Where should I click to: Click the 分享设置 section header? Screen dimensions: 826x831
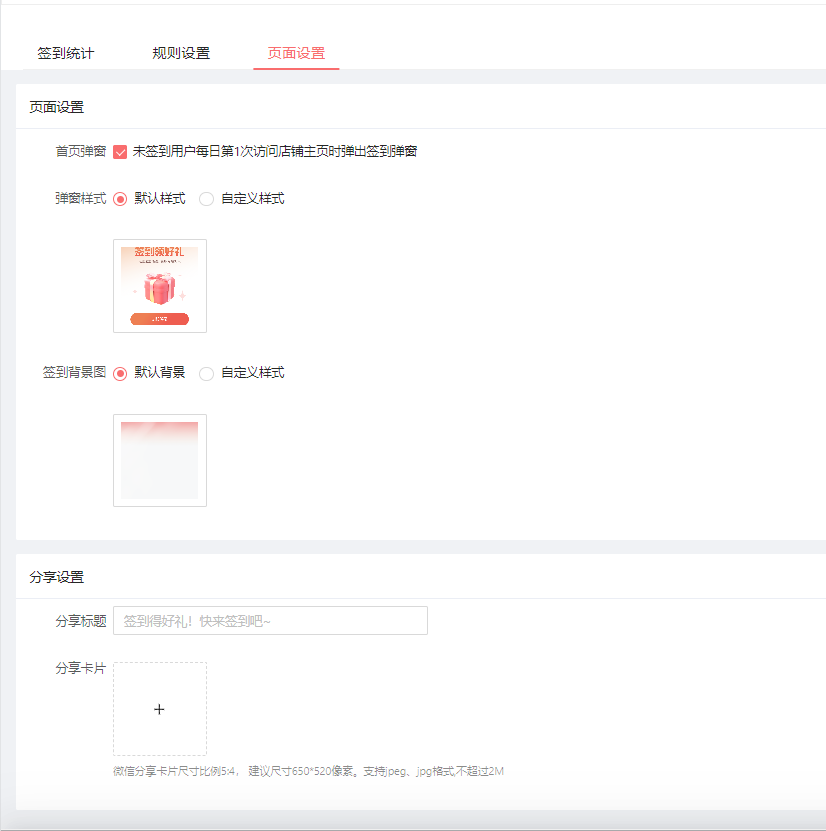click(x=57, y=577)
